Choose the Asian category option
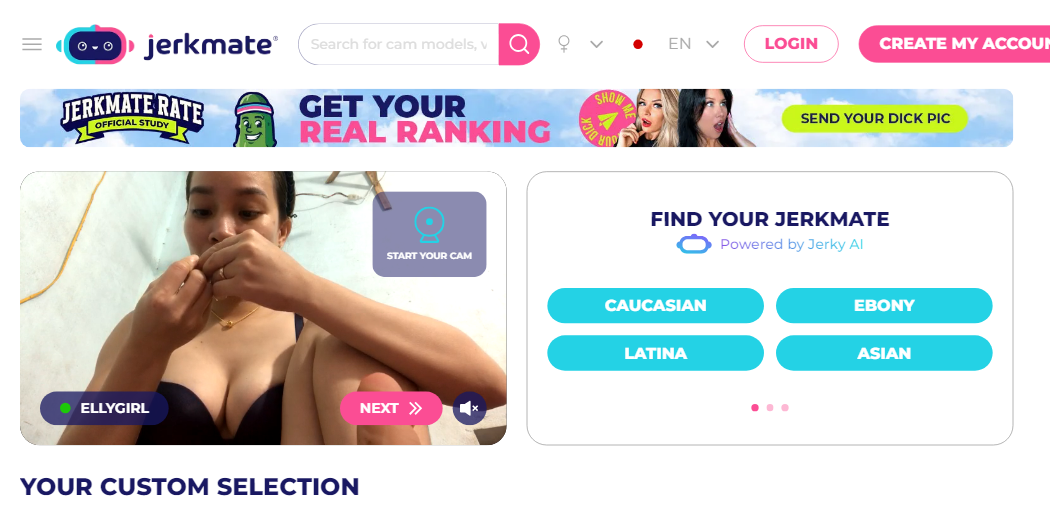1050x509 pixels. (x=884, y=353)
